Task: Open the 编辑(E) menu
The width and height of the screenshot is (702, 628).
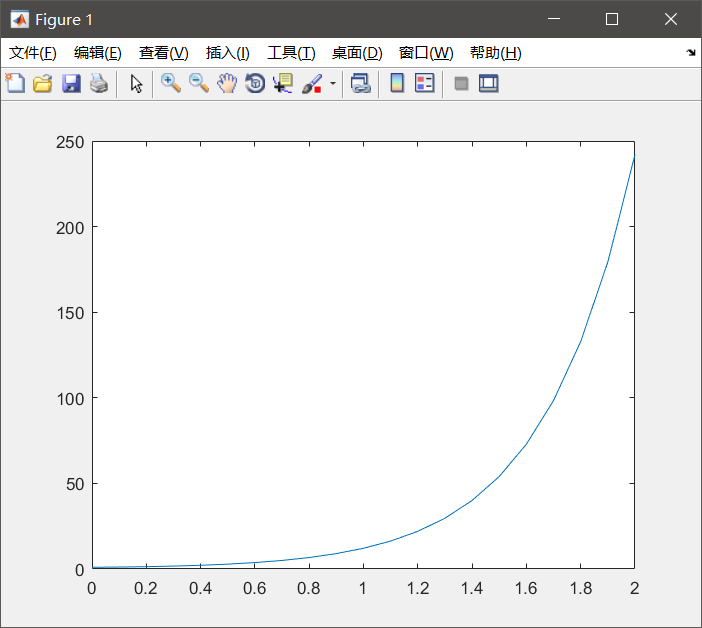Action: pyautogui.click(x=98, y=53)
